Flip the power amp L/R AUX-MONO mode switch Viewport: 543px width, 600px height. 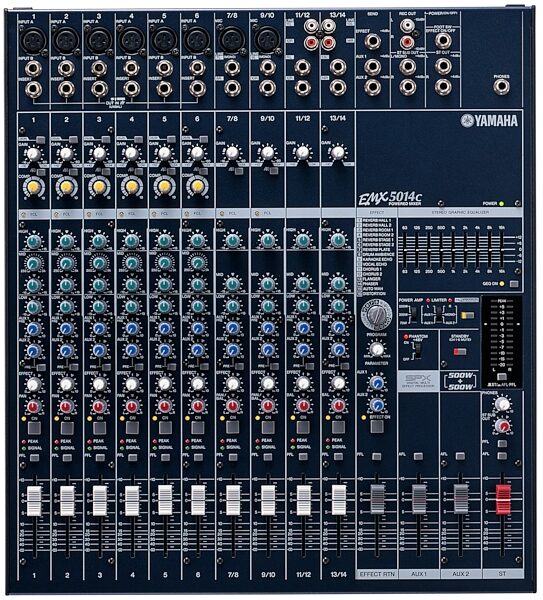click(x=439, y=314)
